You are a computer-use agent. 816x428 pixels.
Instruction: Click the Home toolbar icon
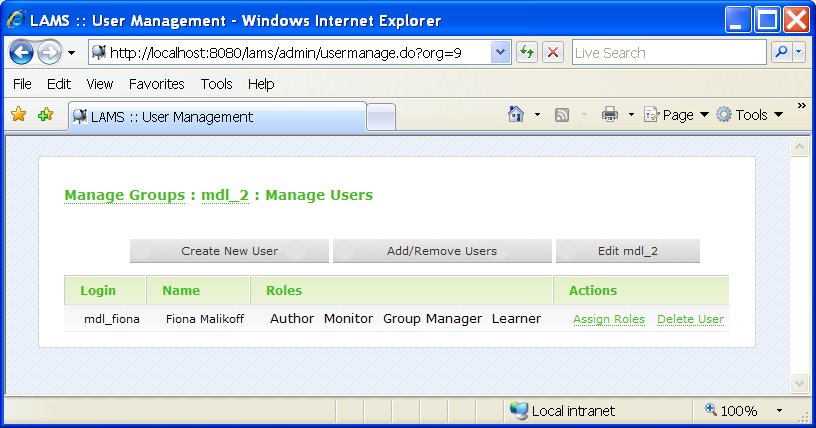(x=516, y=115)
